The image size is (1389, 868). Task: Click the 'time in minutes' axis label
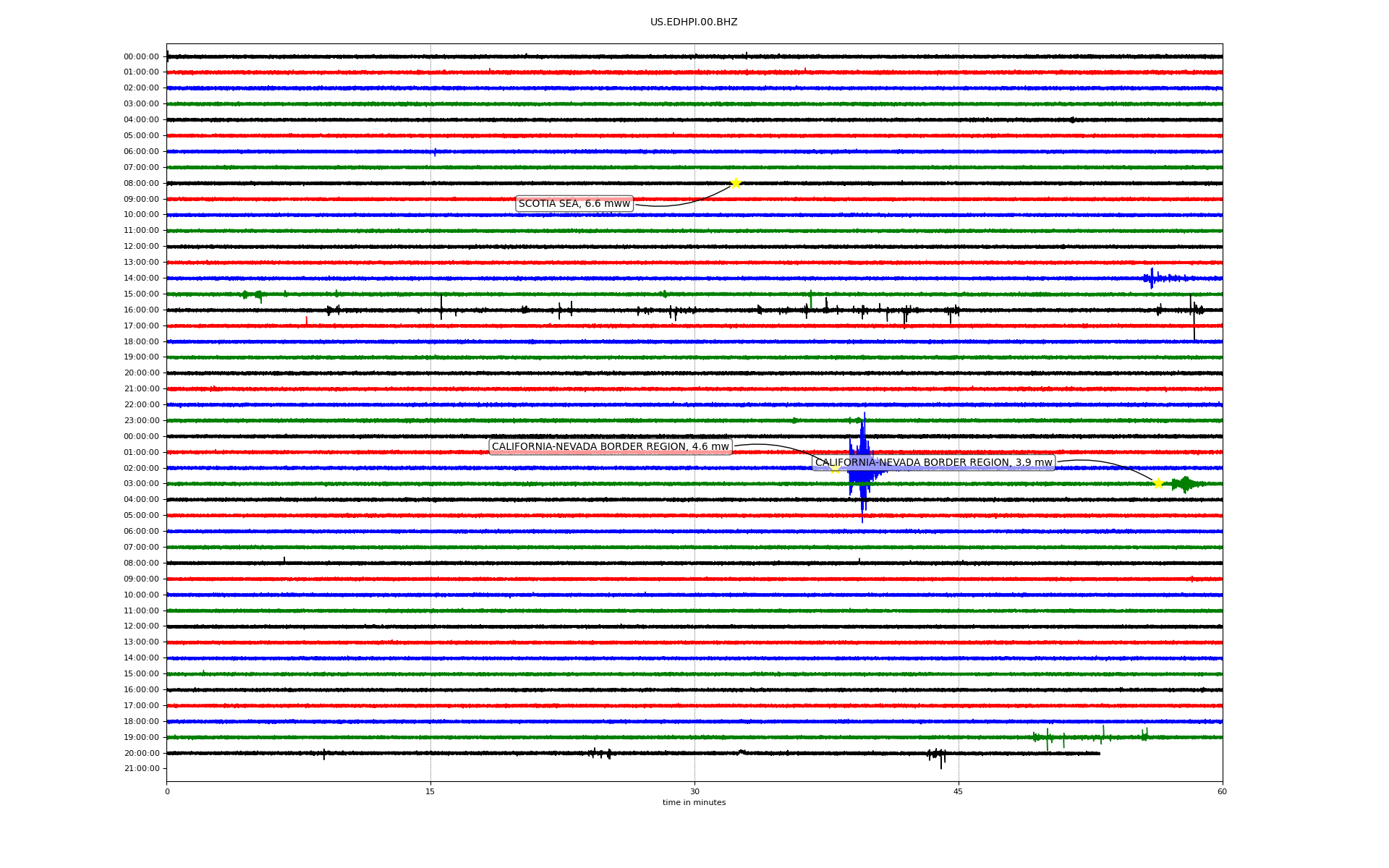coord(694,803)
